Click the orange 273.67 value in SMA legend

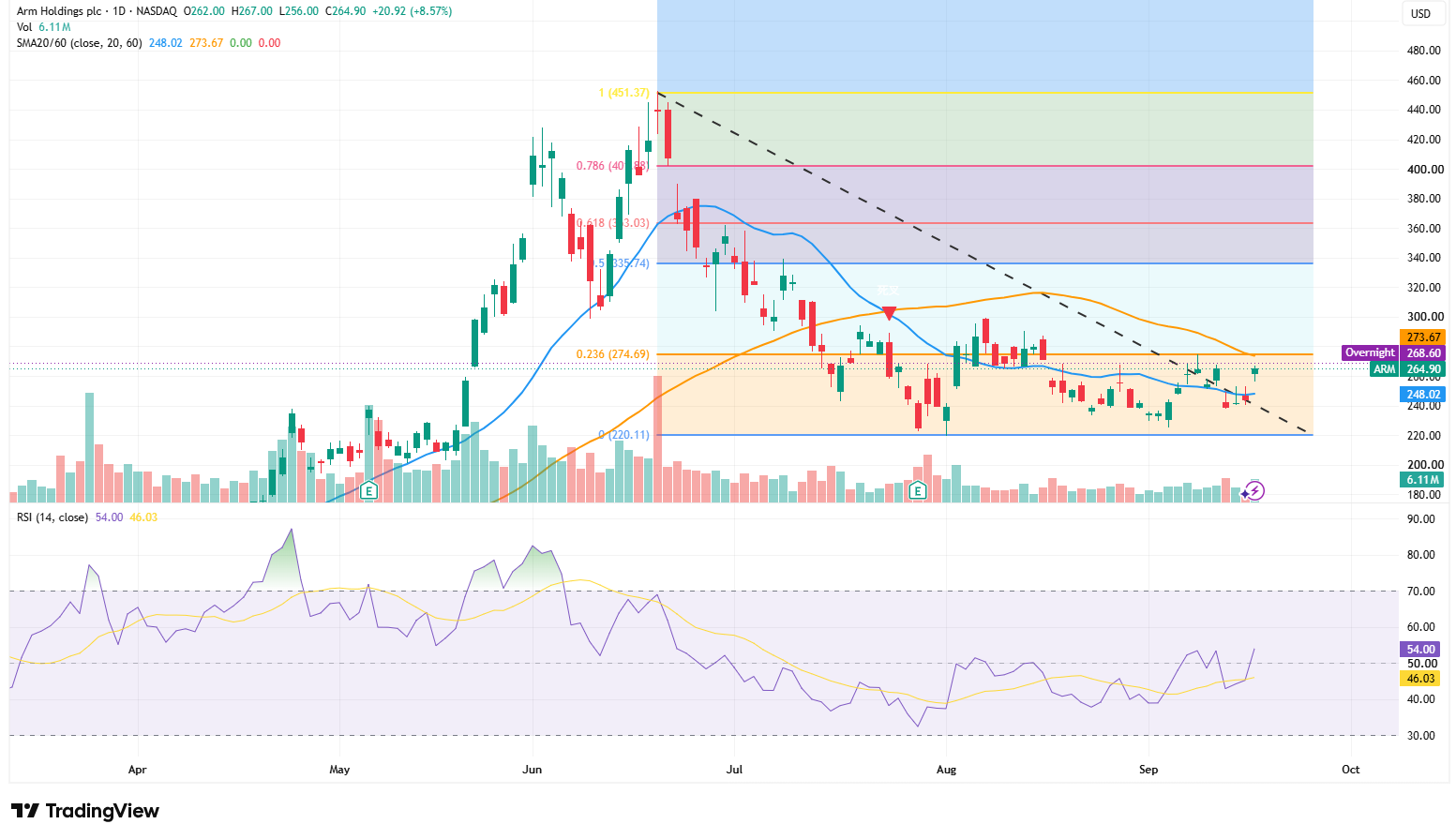[x=206, y=43]
